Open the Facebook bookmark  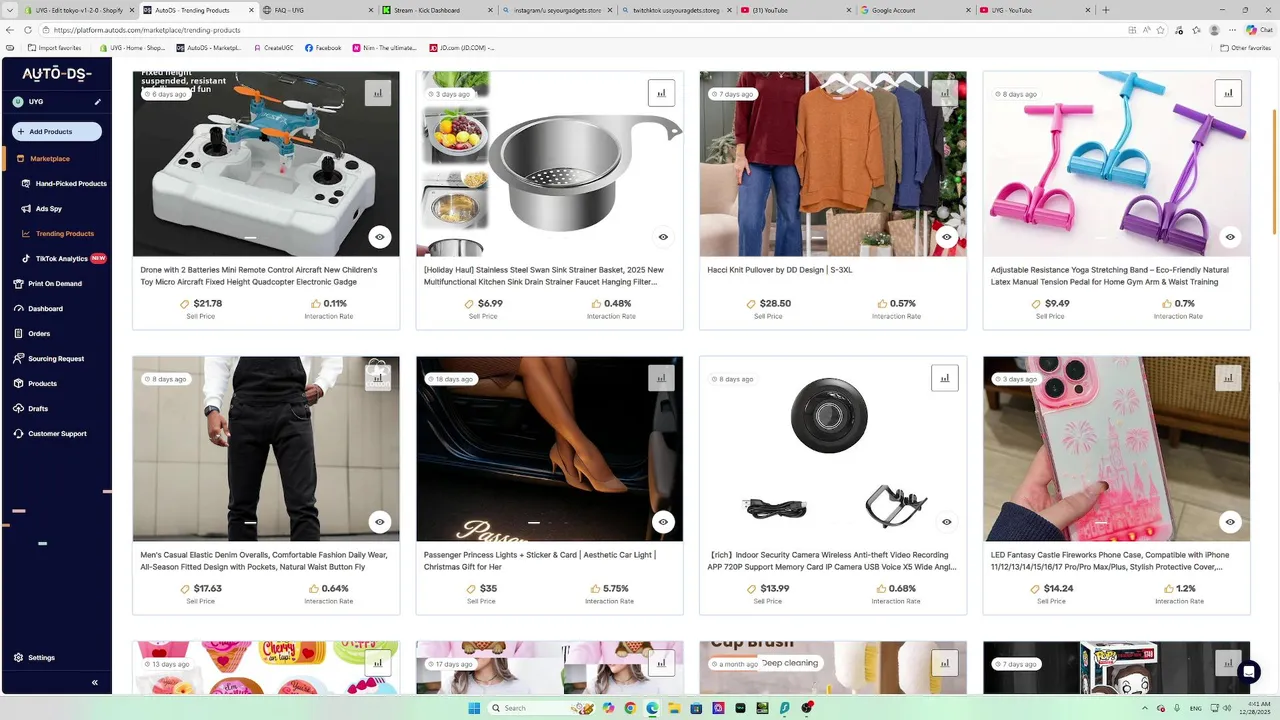pos(323,48)
